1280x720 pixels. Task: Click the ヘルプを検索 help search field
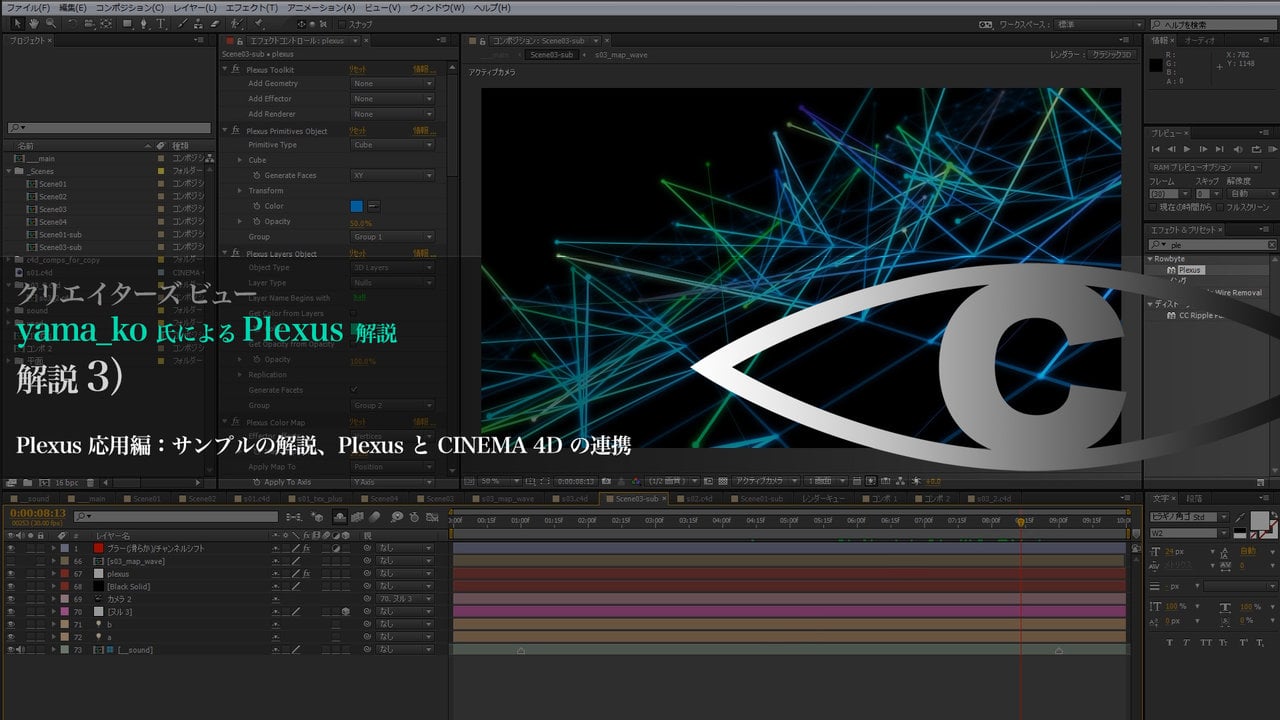click(1212, 24)
